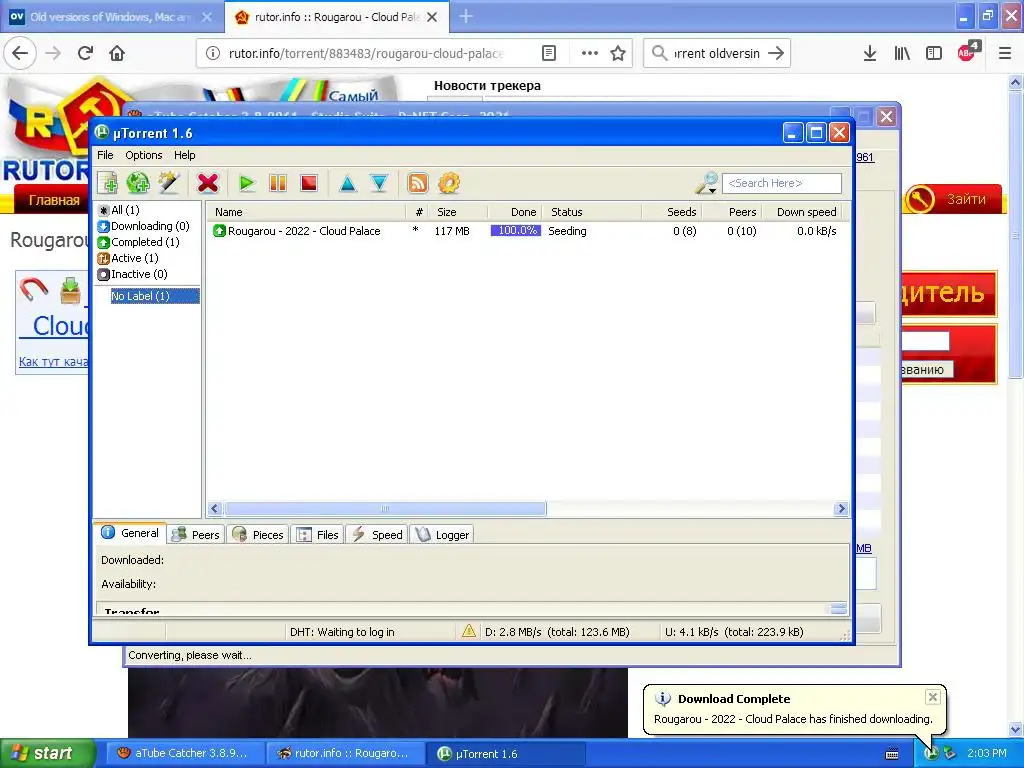Toggle Firefox sidebar icon

pos(934,54)
